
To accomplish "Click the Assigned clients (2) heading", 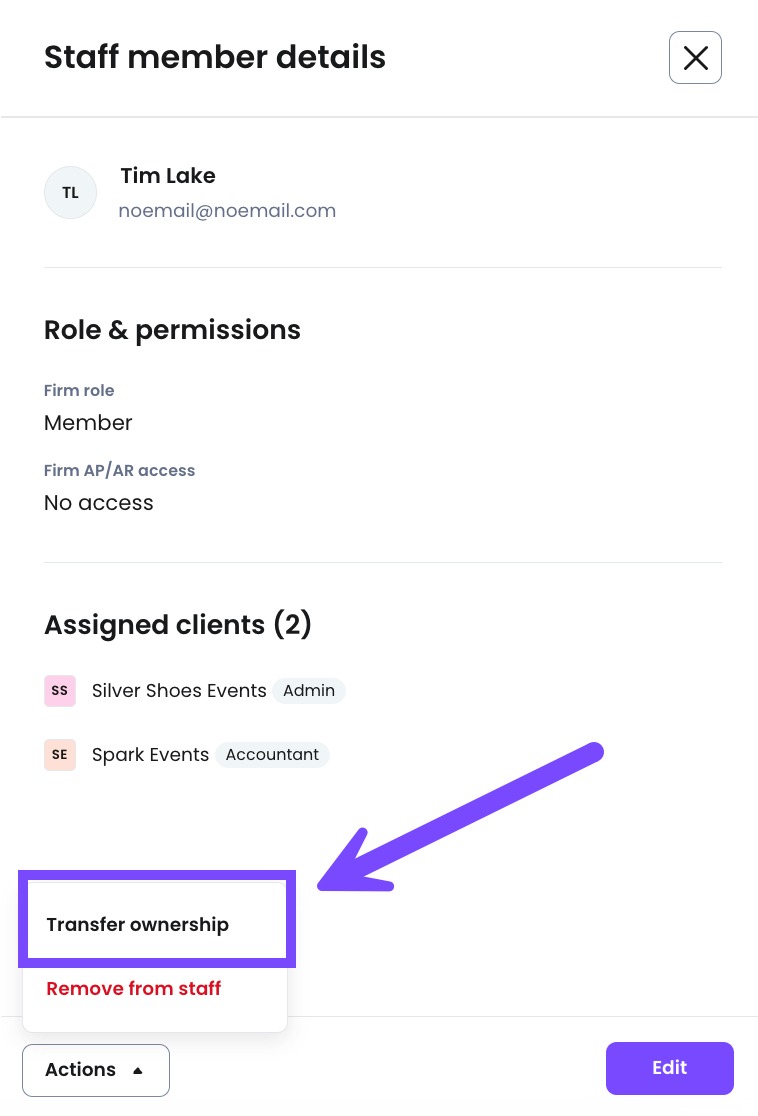I will click(x=178, y=624).
